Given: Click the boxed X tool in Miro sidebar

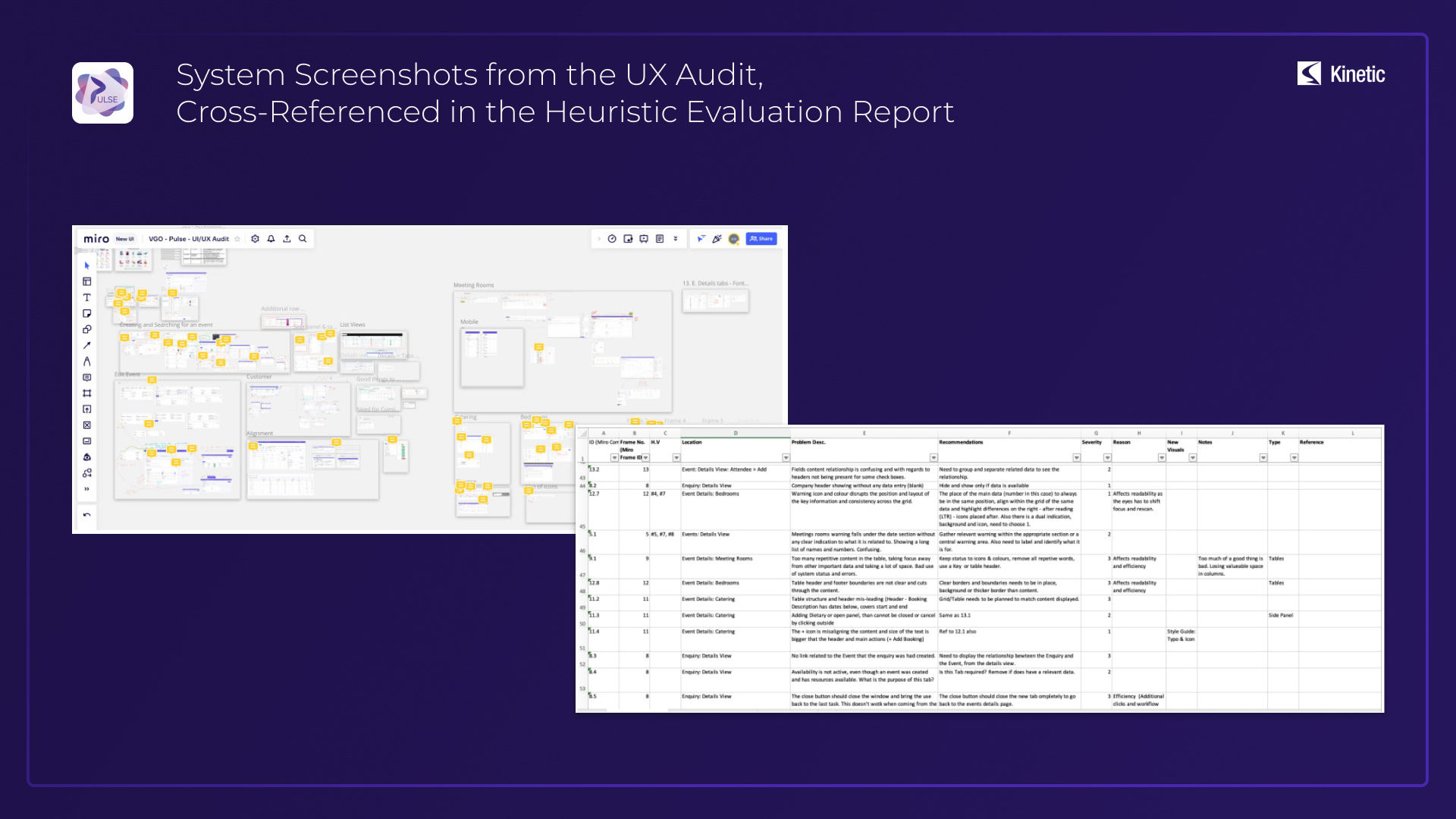Looking at the screenshot, I should pos(87,425).
